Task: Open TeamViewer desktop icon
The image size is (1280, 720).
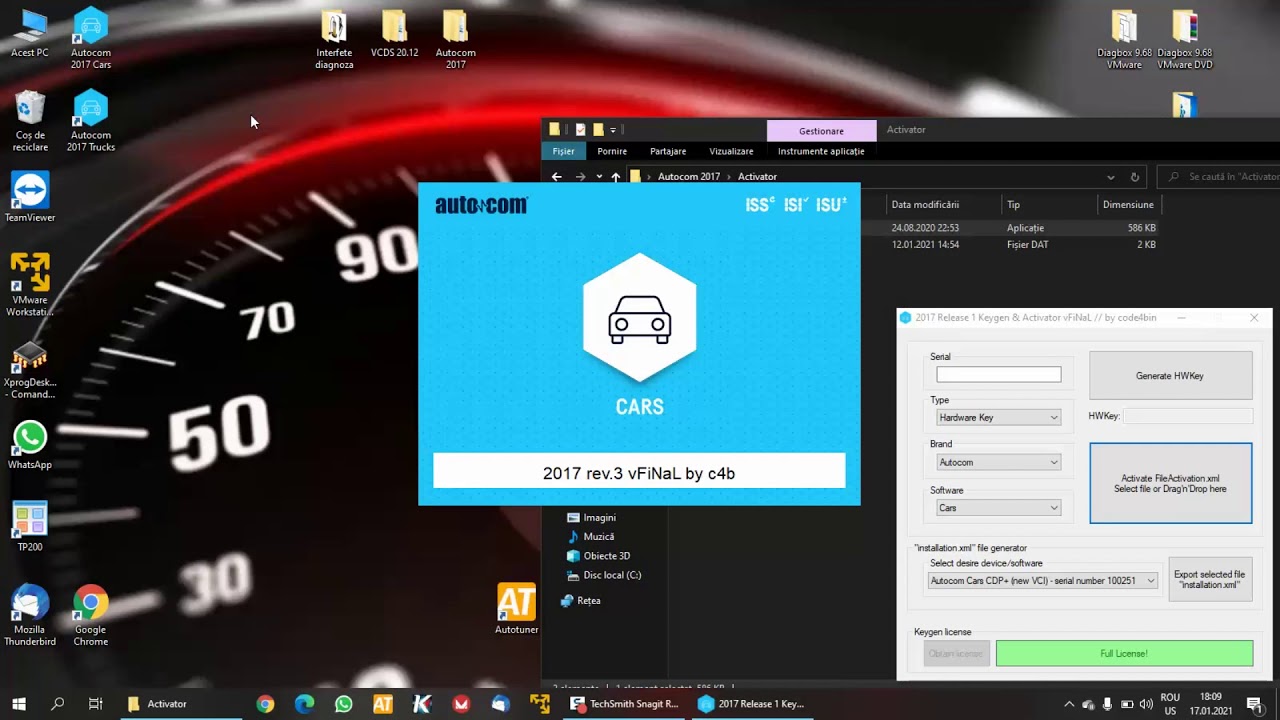Action: pos(30,197)
